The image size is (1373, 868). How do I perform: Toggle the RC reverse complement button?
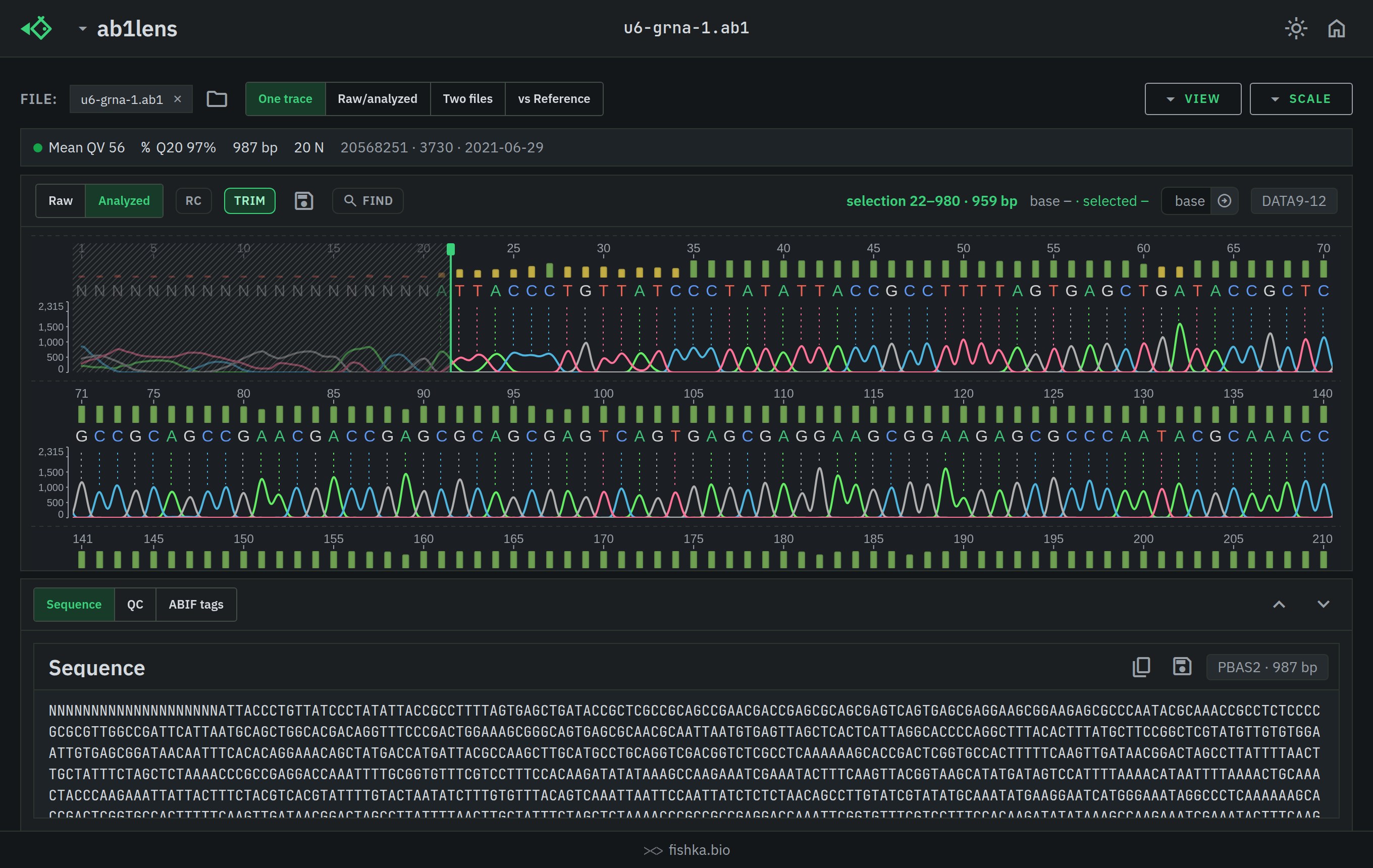(193, 201)
